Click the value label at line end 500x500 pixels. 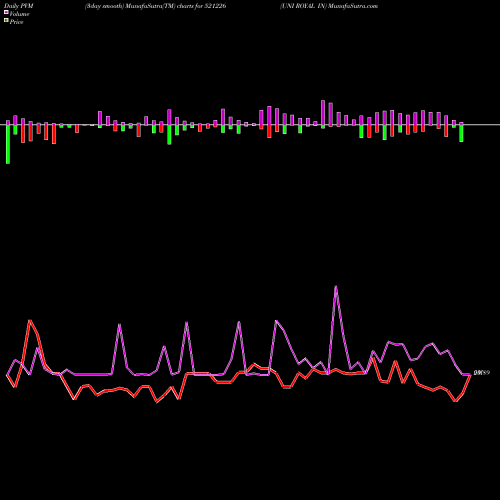coord(482,373)
